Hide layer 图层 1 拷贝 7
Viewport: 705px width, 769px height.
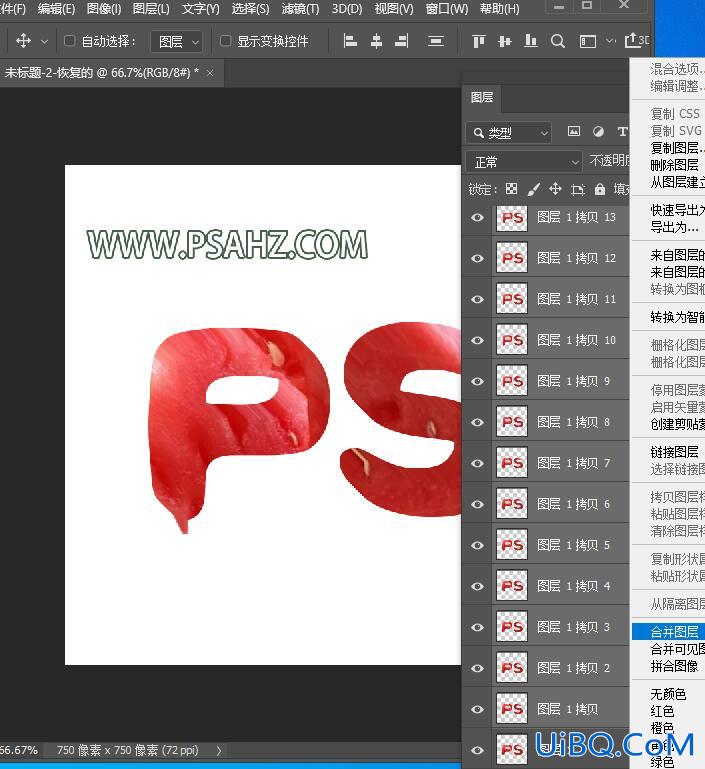point(478,463)
